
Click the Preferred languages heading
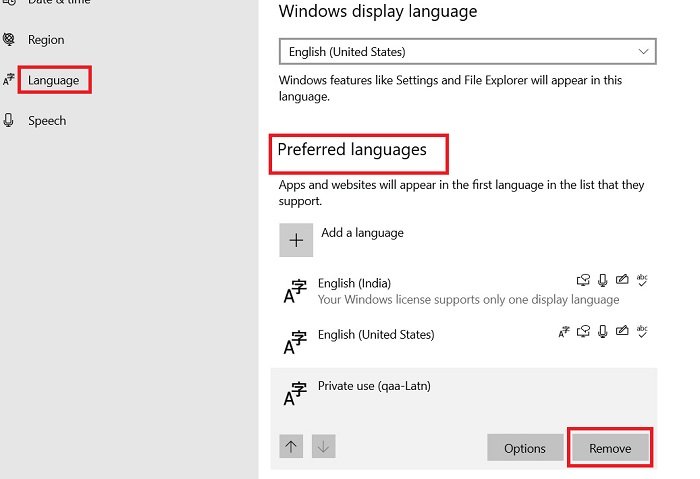[x=352, y=150]
